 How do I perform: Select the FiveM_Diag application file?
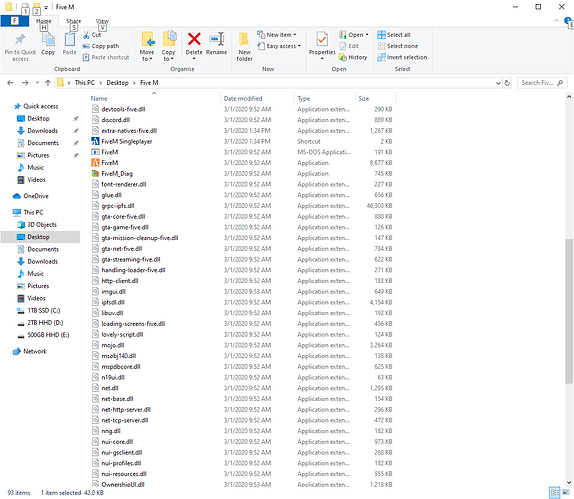117,174
